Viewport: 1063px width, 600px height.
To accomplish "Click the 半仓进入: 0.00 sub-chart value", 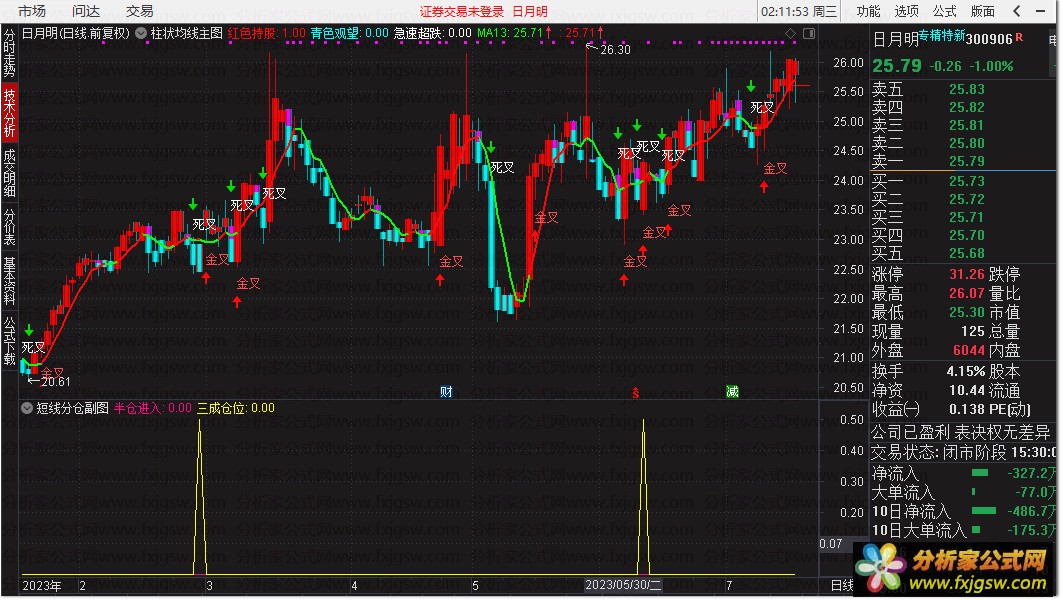I will coord(153,408).
